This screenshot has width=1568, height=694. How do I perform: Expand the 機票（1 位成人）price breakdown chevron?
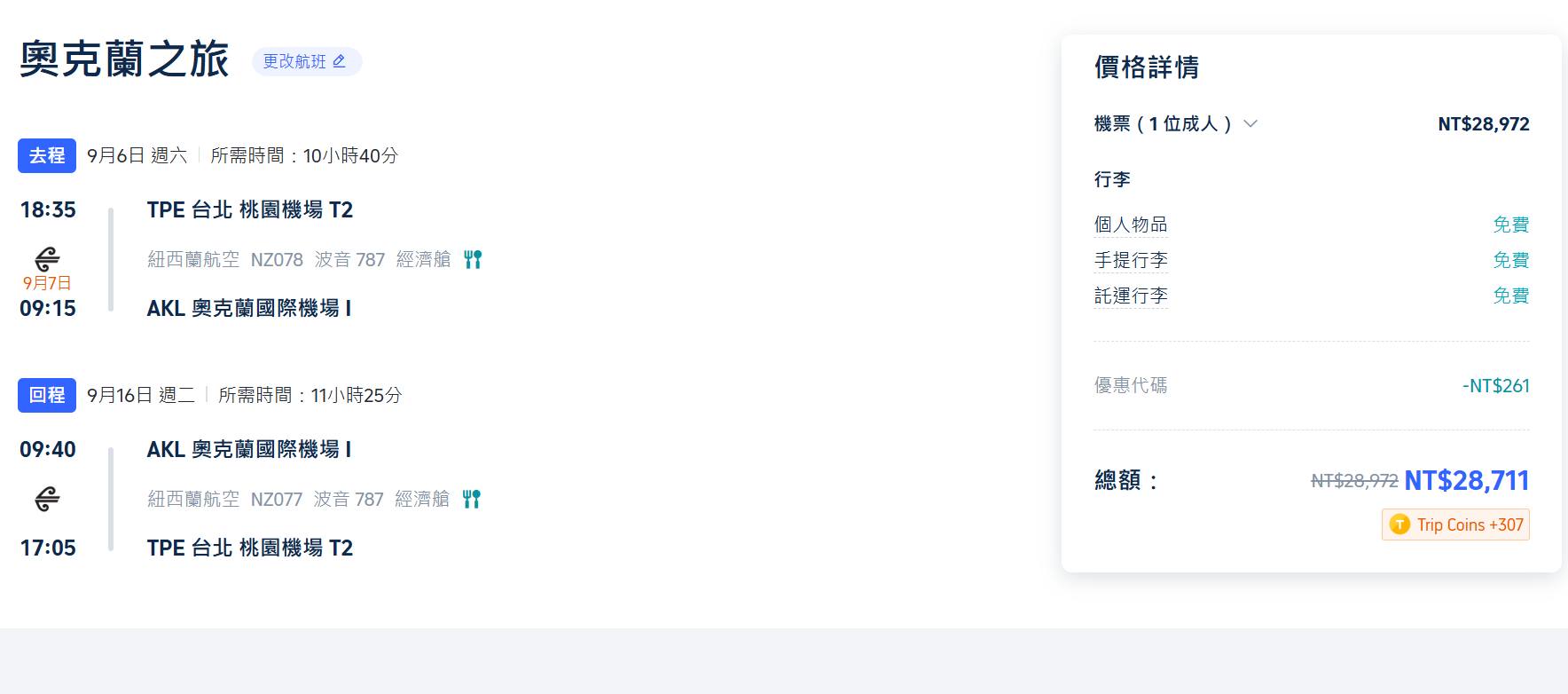(x=1250, y=123)
